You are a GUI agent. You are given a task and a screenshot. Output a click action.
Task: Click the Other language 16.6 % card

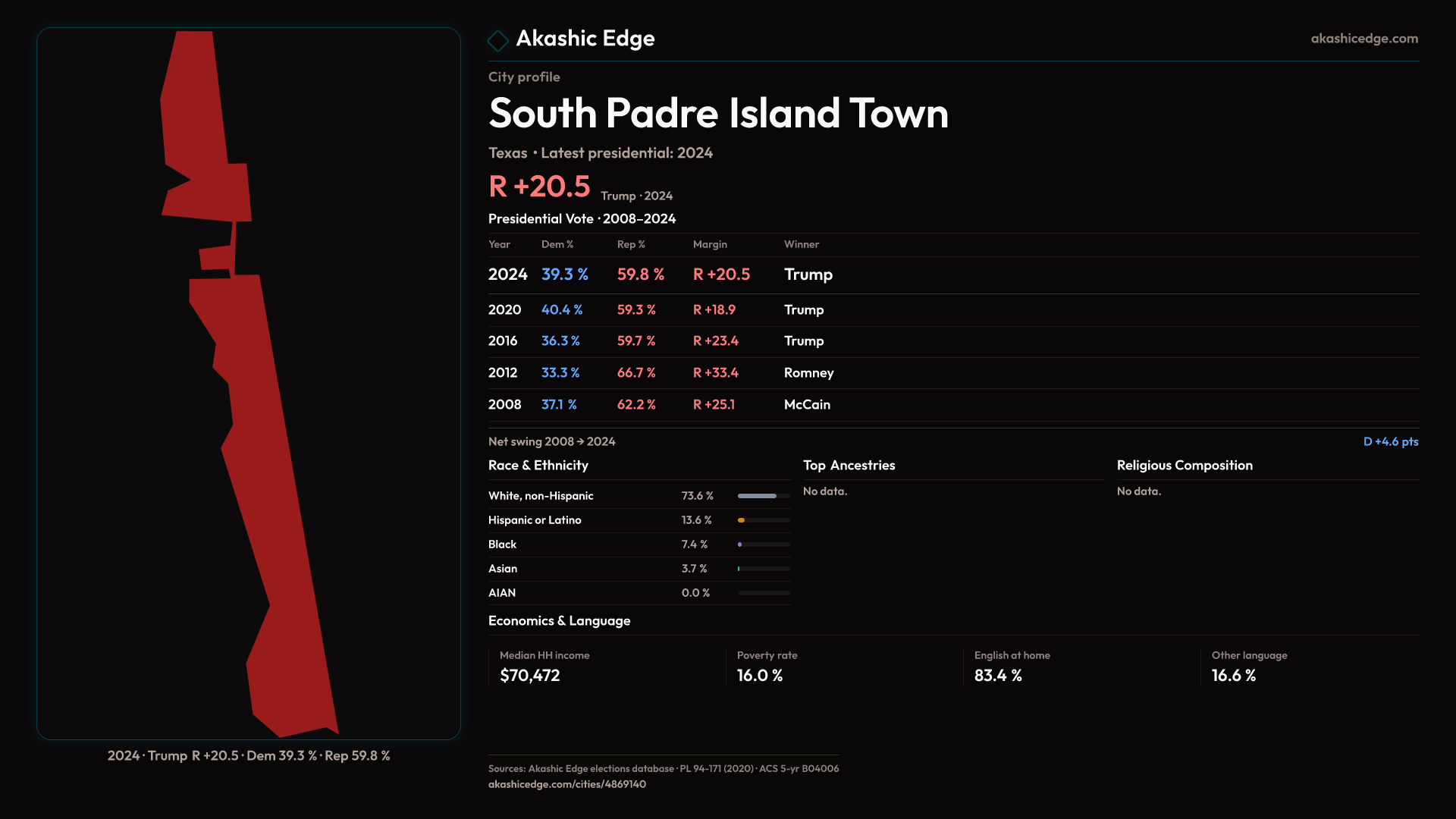pos(1248,667)
